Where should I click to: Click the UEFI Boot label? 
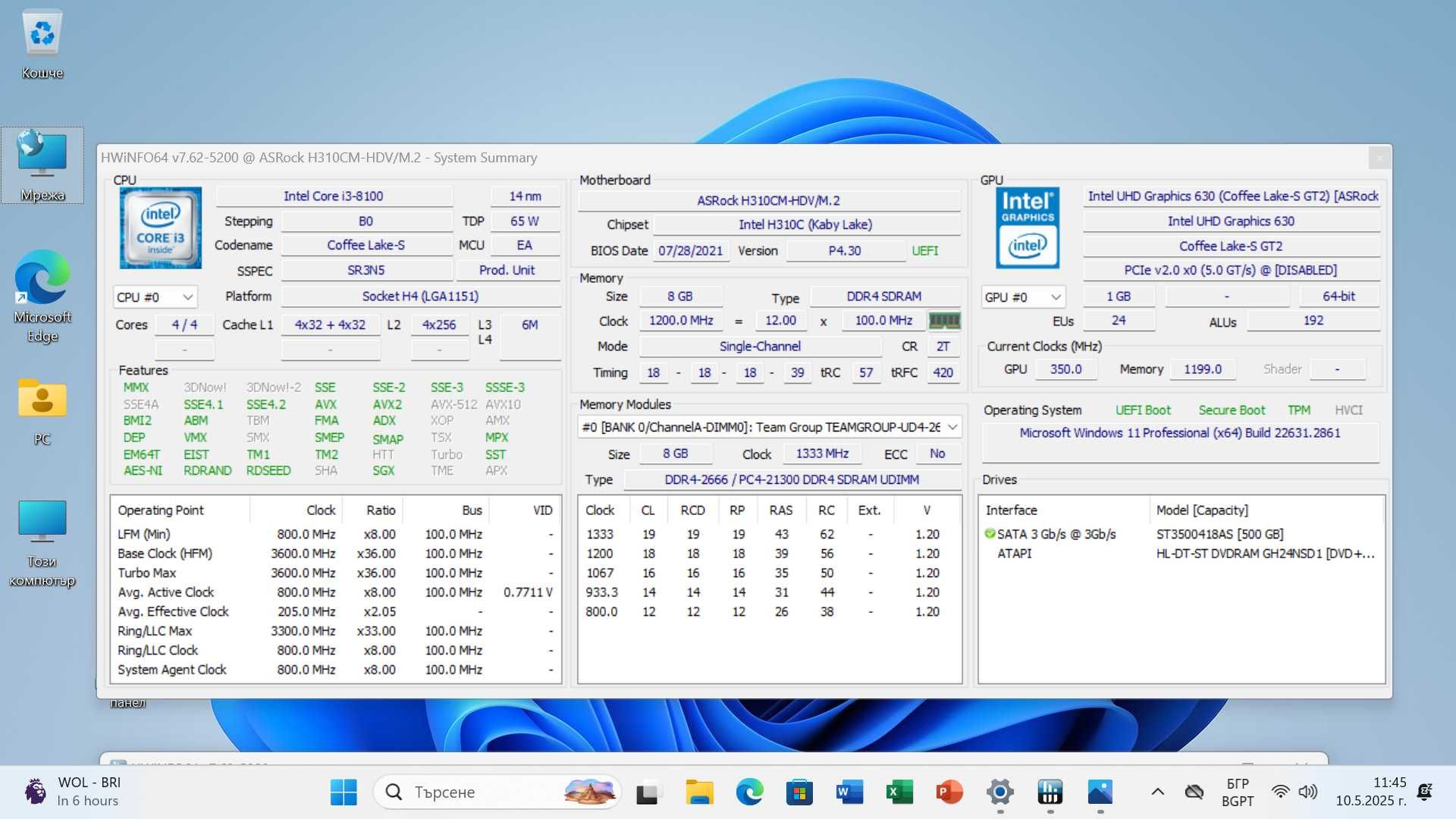(x=1143, y=410)
